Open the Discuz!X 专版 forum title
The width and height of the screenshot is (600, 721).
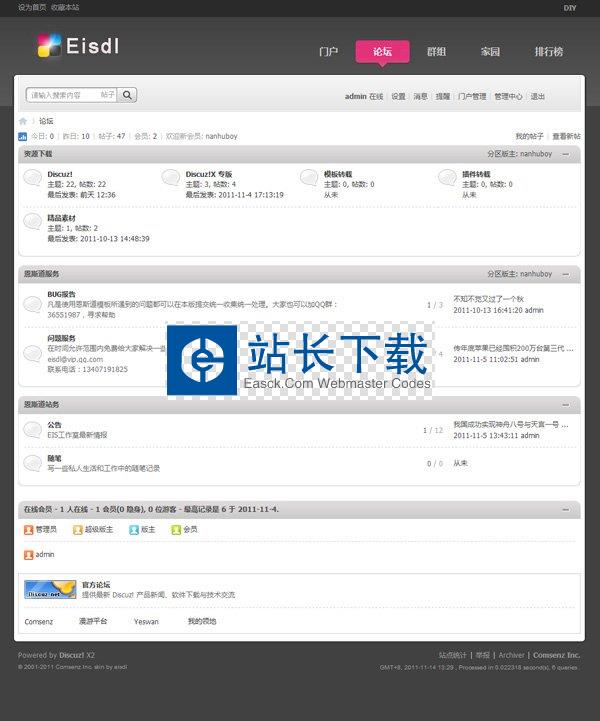click(209, 174)
